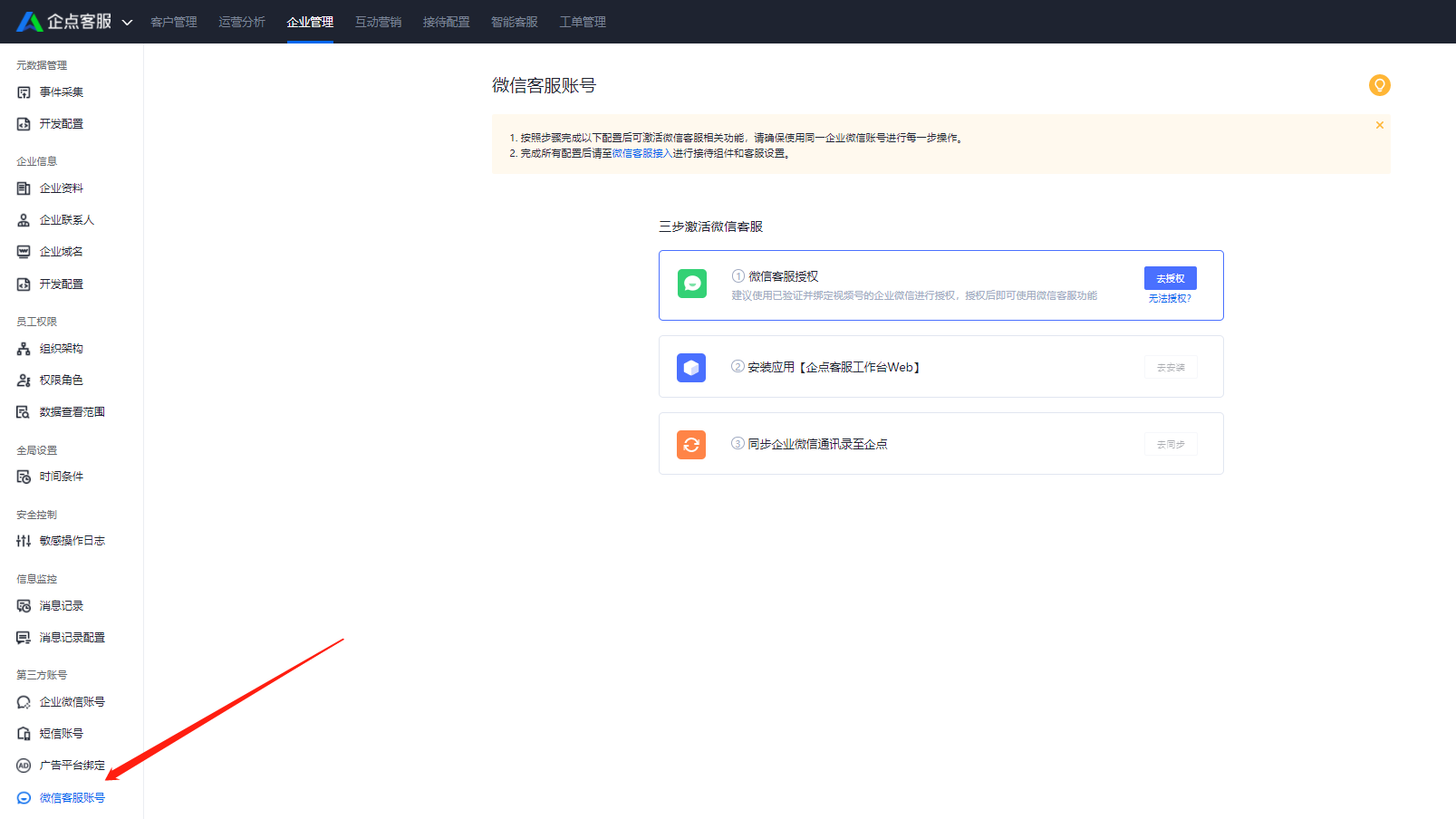
Task: Click the 企业域名 sidebar icon
Action: 24,252
